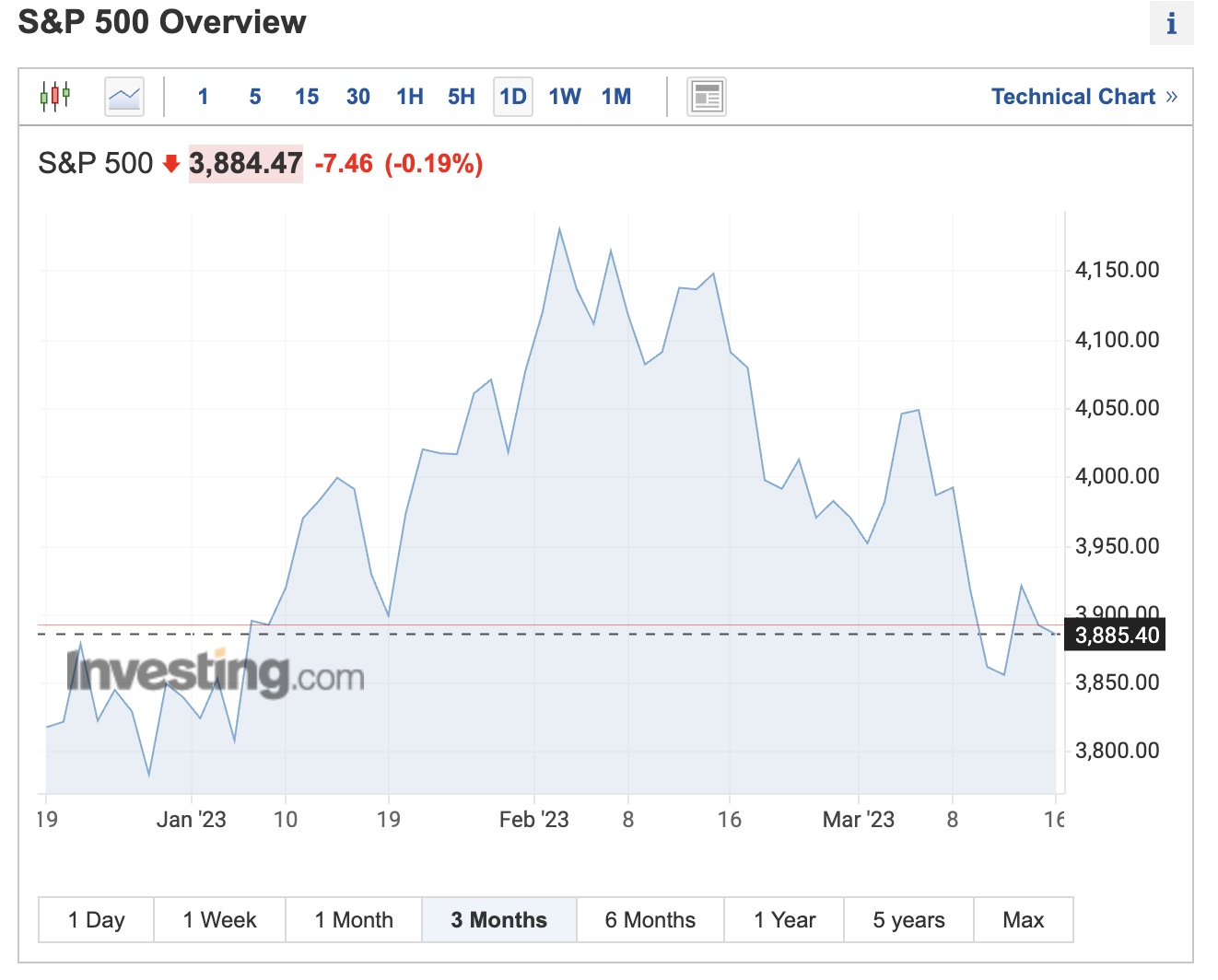
Task: Click the S&P 500 Overview heading
Action: pyautogui.click(x=162, y=21)
